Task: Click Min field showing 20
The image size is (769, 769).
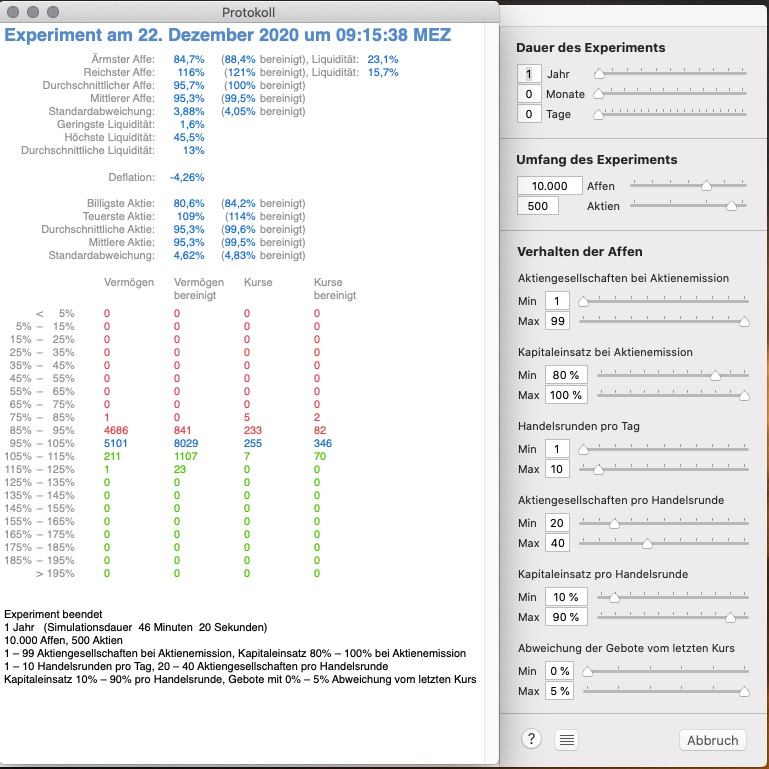Action: coord(557,523)
